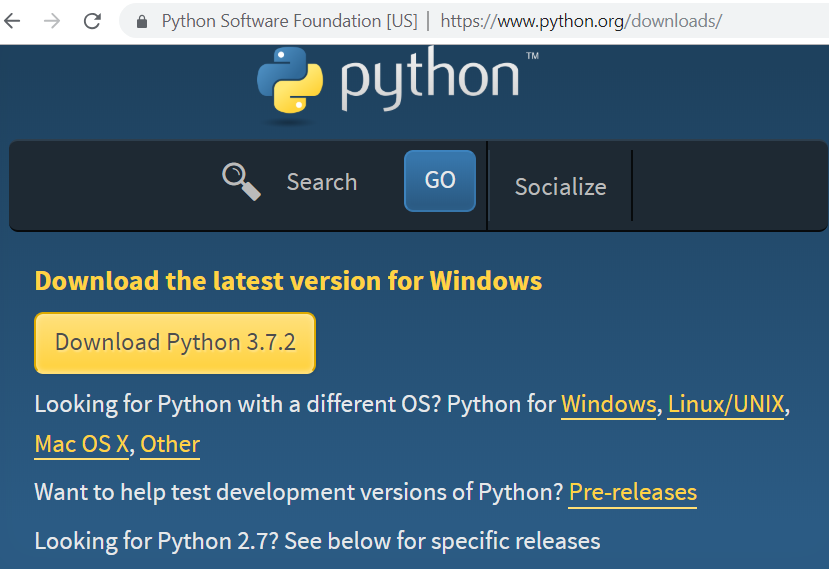The height and width of the screenshot is (569, 829).
Task: Visit the Pre-releases link
Action: point(632,492)
